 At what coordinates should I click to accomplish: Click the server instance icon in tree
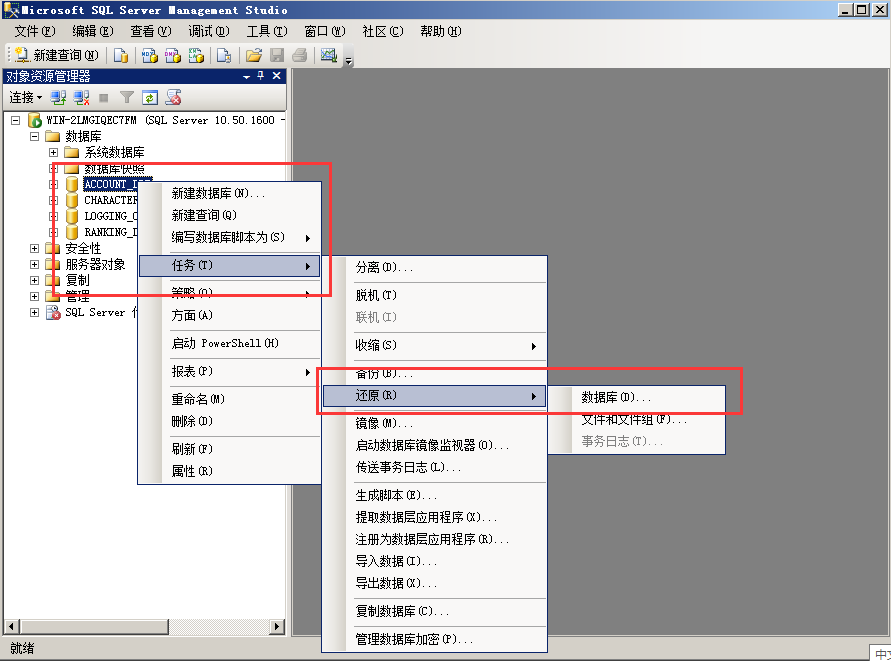coord(35,120)
